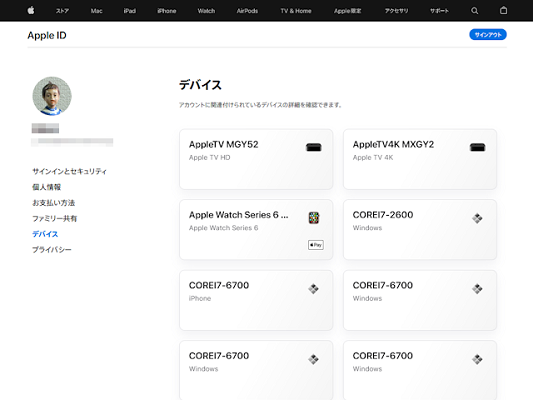Open the AppleTV MGY52 device name
This screenshot has width=533, height=400.
coord(224,144)
